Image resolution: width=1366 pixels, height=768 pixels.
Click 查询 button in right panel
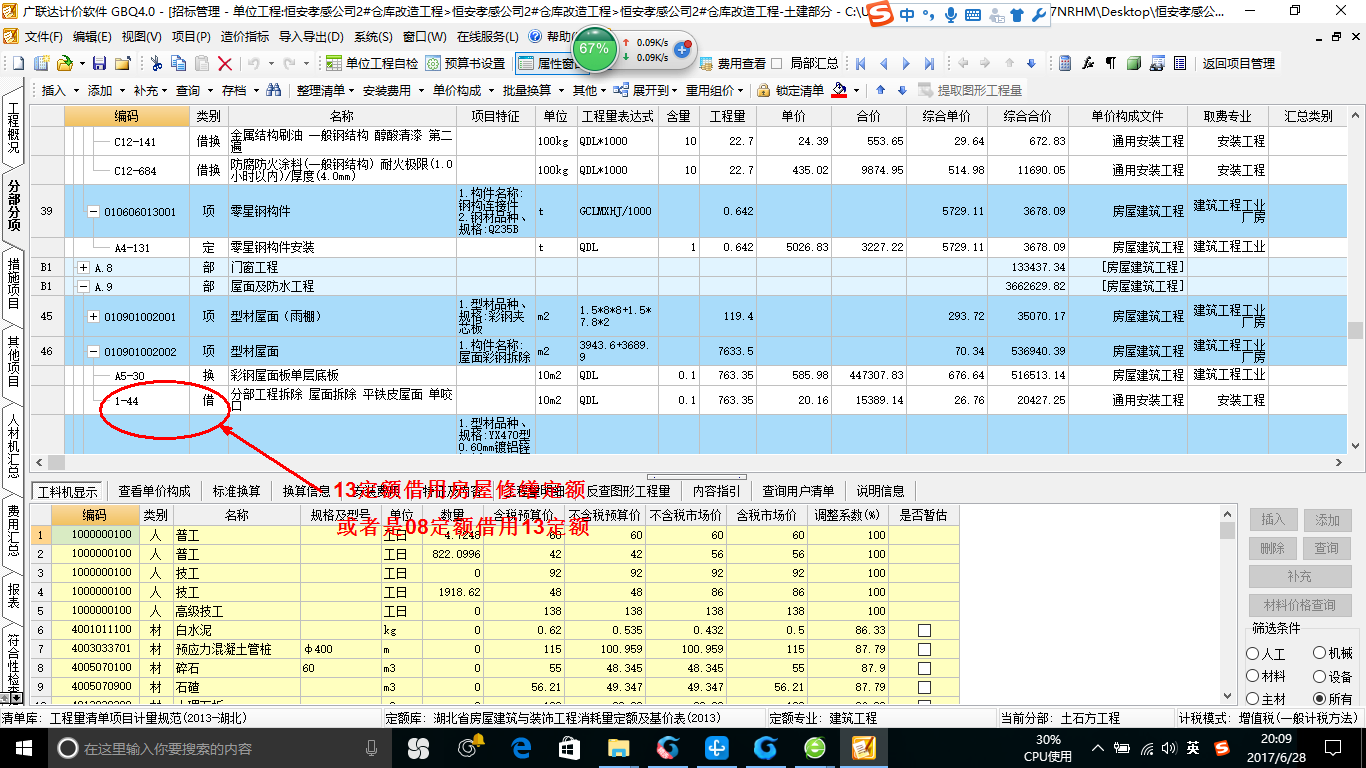click(x=1327, y=548)
